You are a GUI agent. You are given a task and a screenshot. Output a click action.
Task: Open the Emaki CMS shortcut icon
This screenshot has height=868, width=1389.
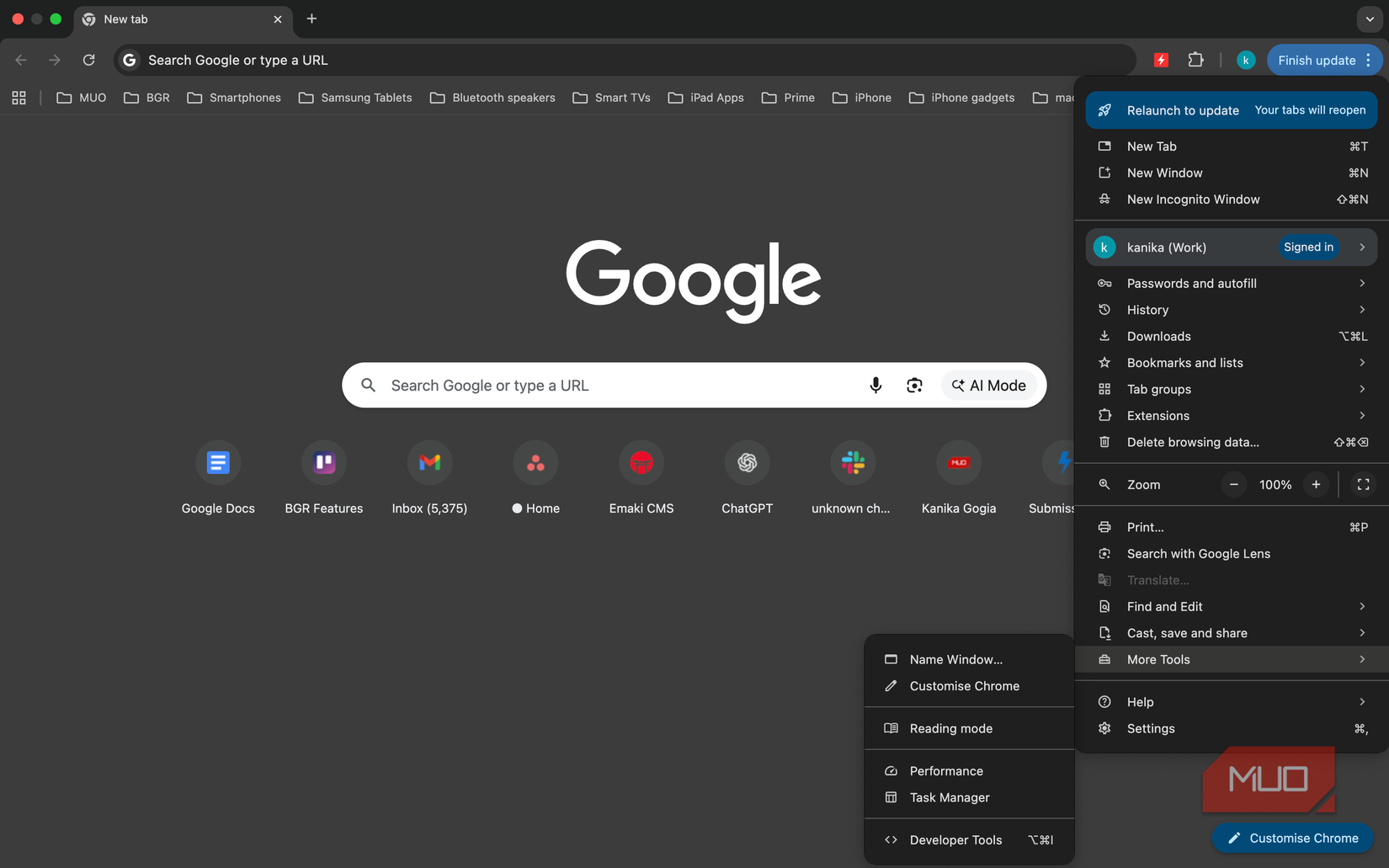pos(641,462)
